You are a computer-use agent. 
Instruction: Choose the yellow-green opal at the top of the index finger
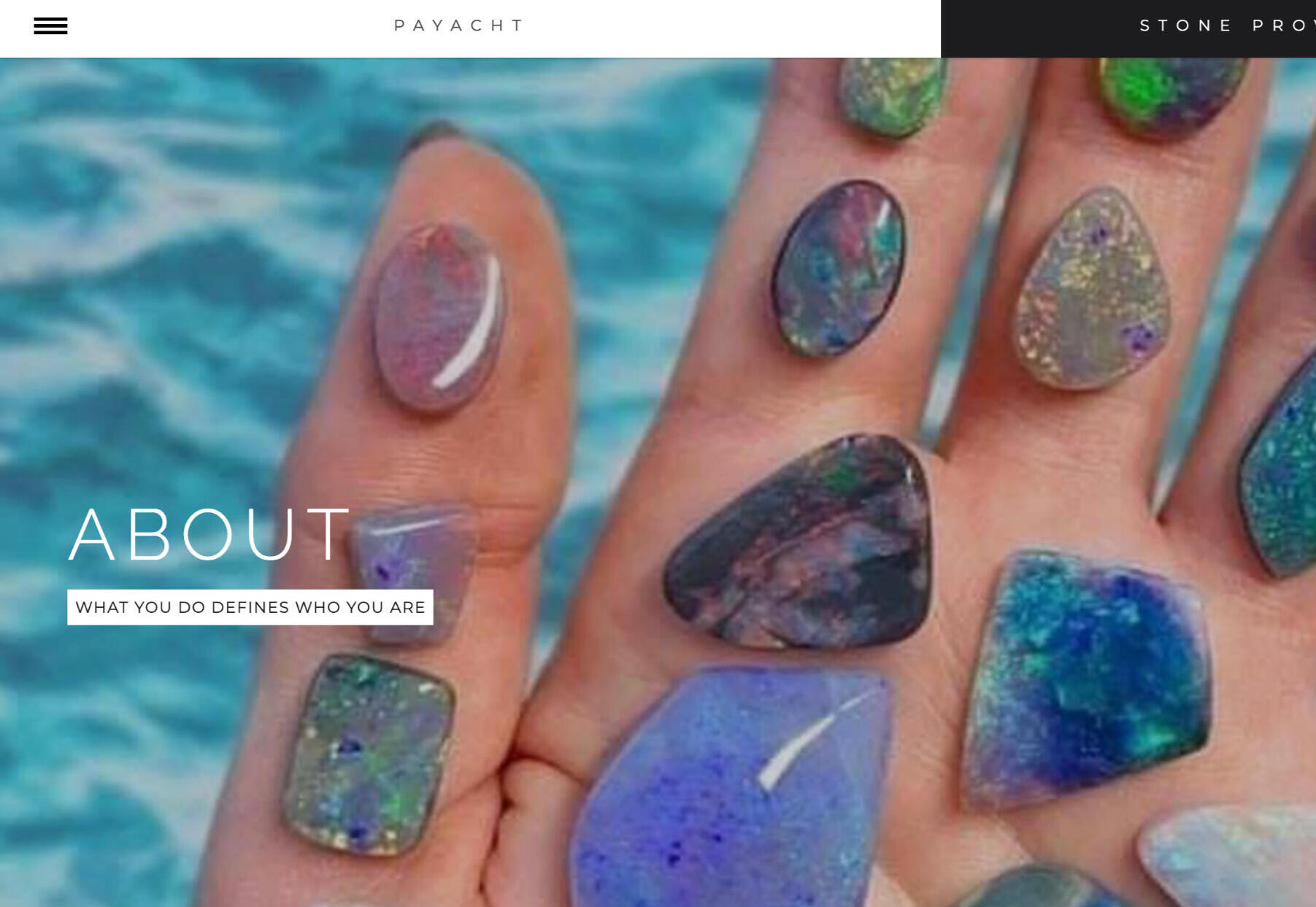(892, 96)
